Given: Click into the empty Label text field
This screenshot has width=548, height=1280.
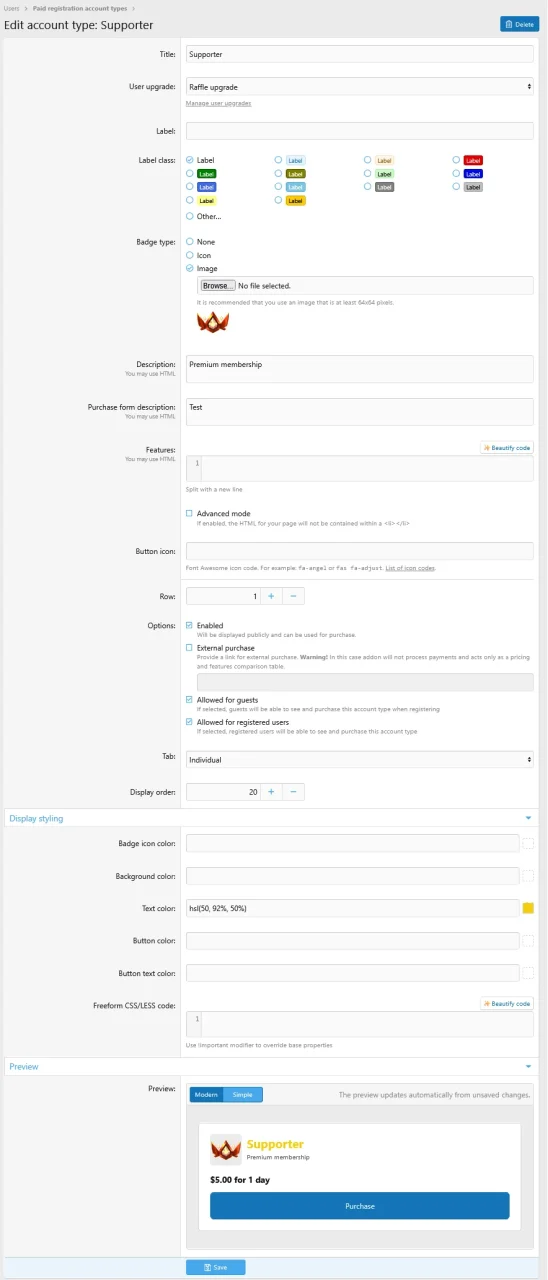Looking at the screenshot, I should point(359,131).
